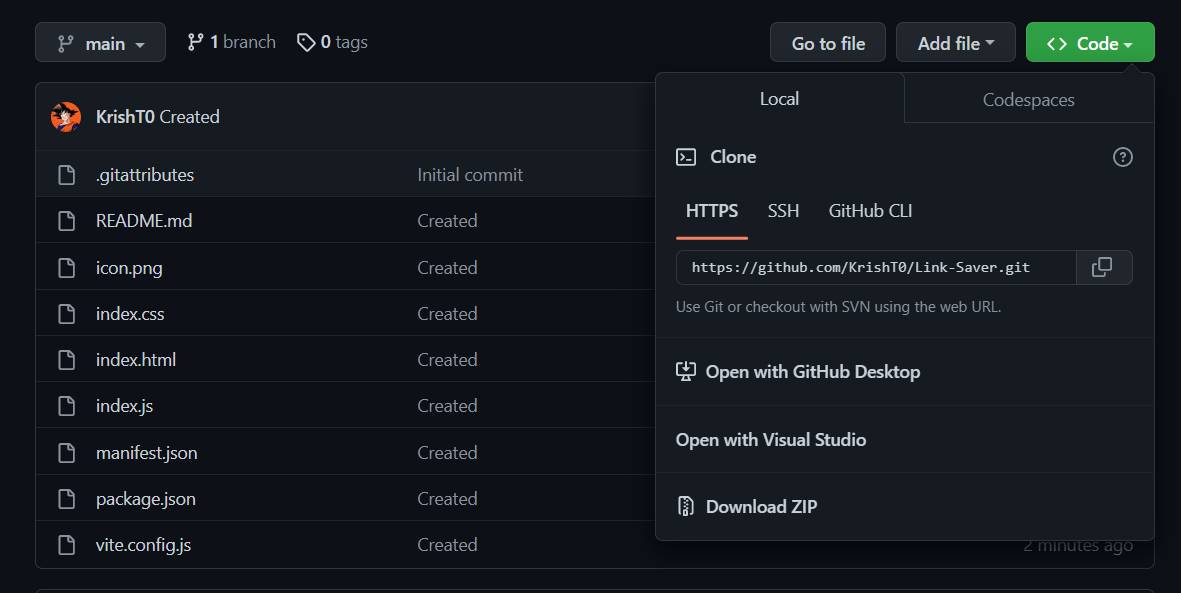Screen dimensions: 1181x593
Task: Click the Created commit for vite.config.js row
Action: 447,545
